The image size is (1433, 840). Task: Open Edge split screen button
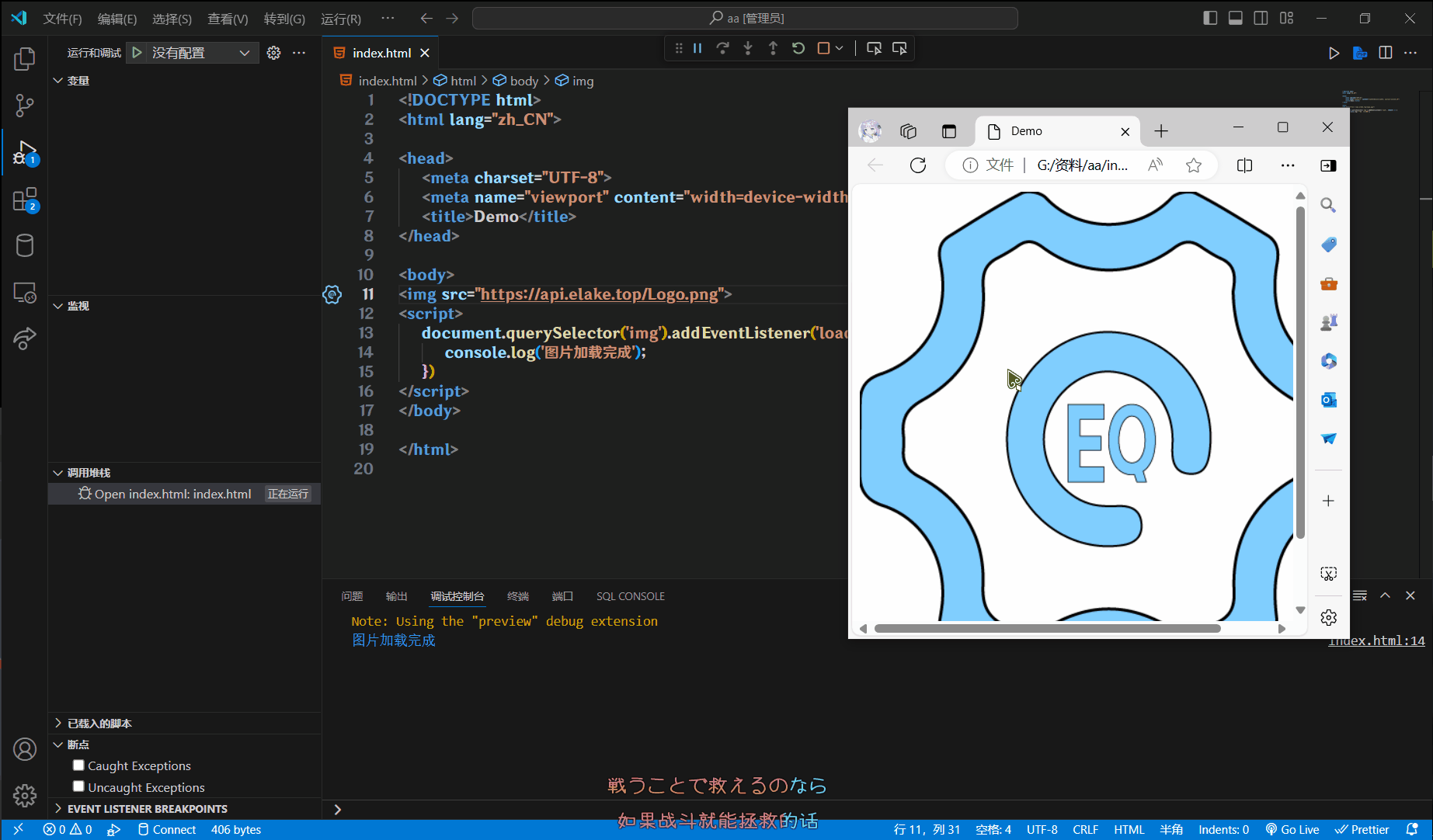coord(1244,165)
